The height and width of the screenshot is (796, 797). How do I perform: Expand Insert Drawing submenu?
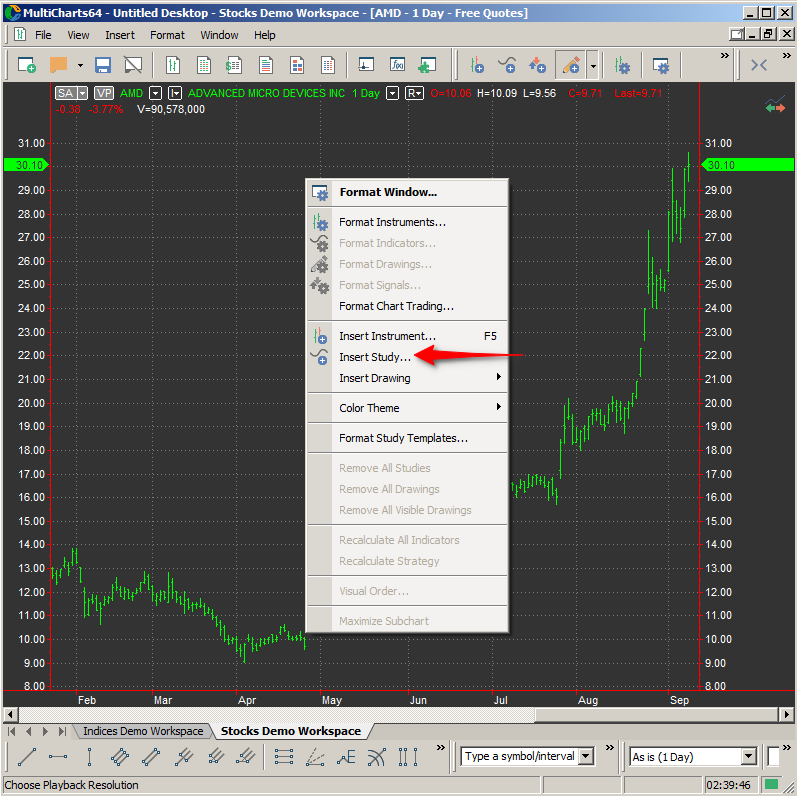click(408, 378)
